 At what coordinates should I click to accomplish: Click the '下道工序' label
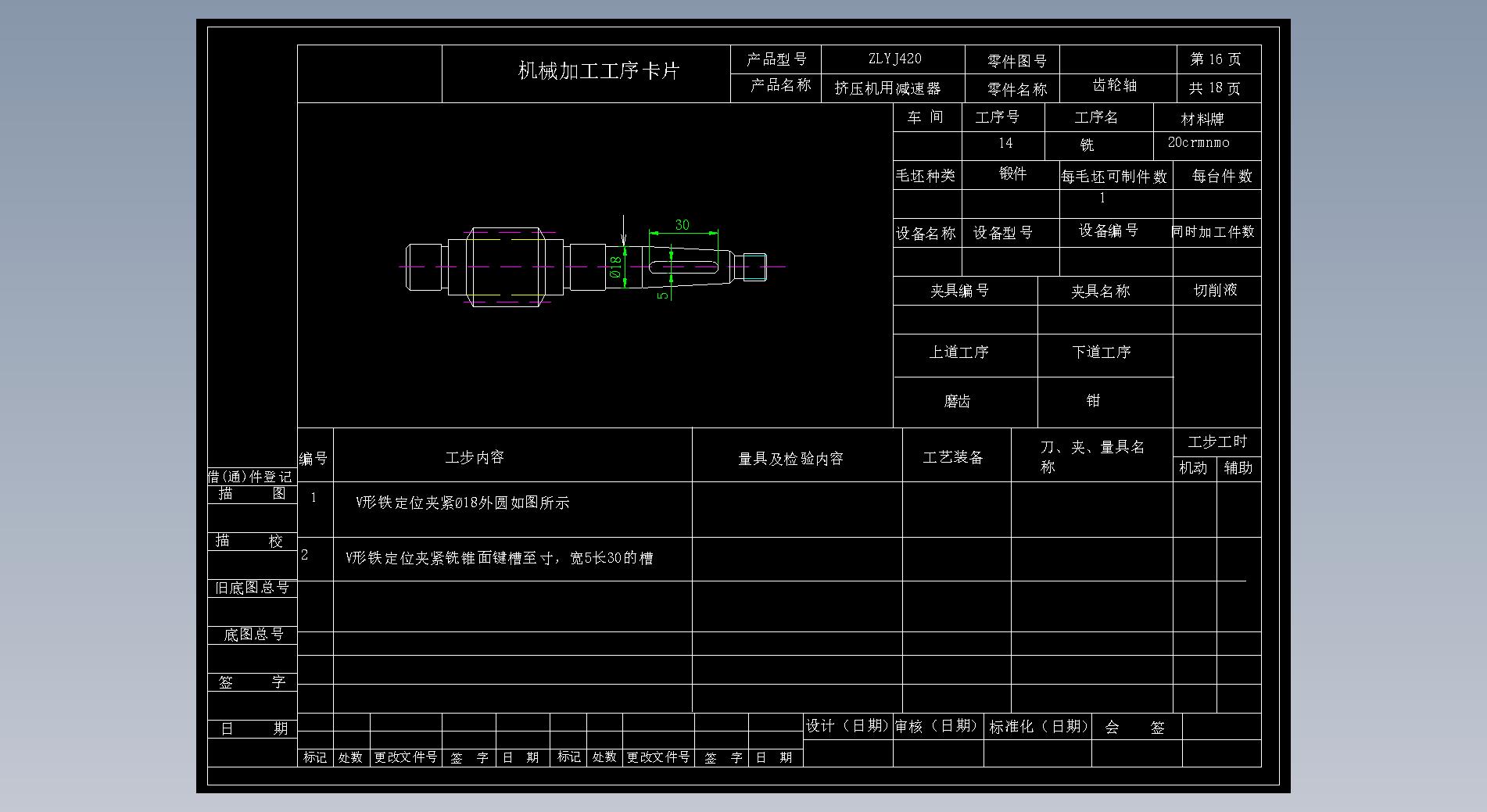[x=1101, y=352]
